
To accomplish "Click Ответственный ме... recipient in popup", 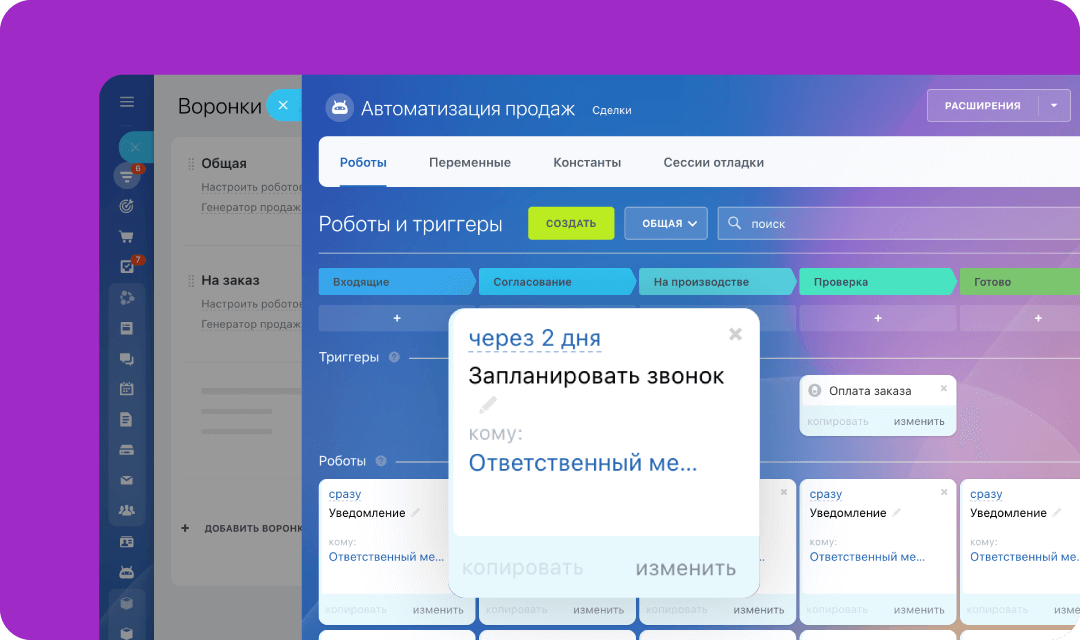I will point(583,462).
